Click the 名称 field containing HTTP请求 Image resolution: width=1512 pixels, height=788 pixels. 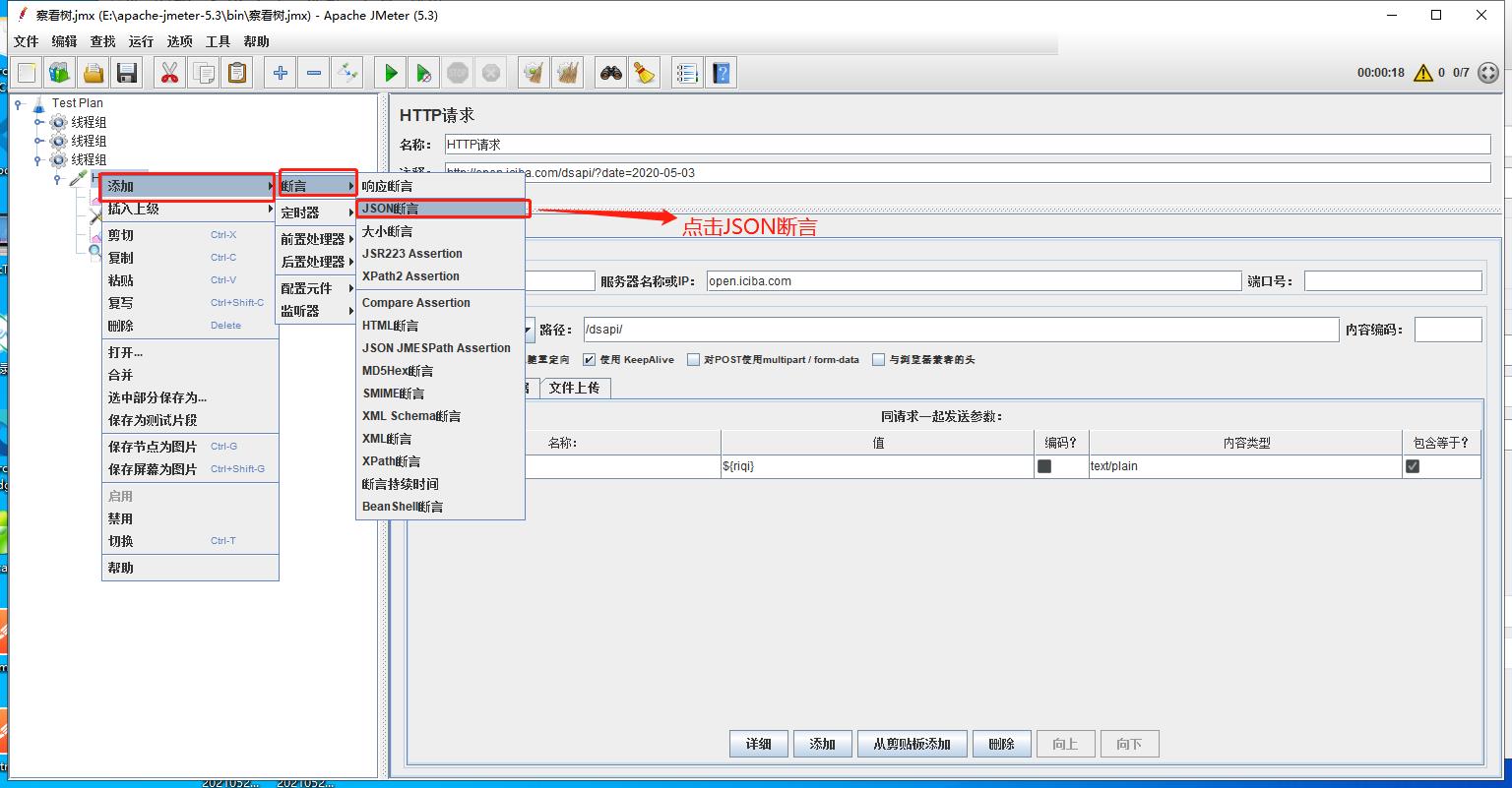tap(968, 145)
